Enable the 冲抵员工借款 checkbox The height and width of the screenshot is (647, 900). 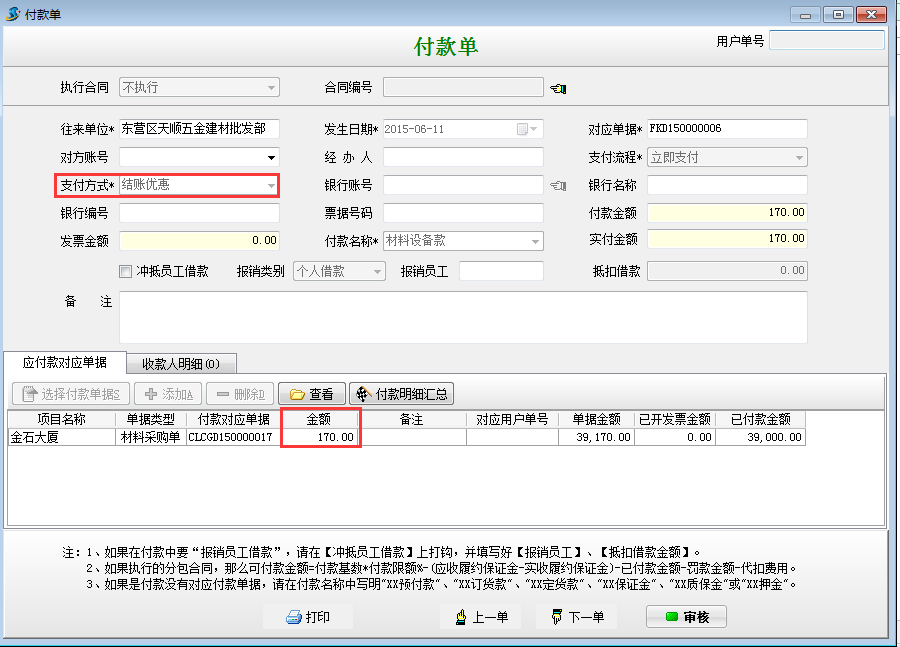[x=125, y=271]
